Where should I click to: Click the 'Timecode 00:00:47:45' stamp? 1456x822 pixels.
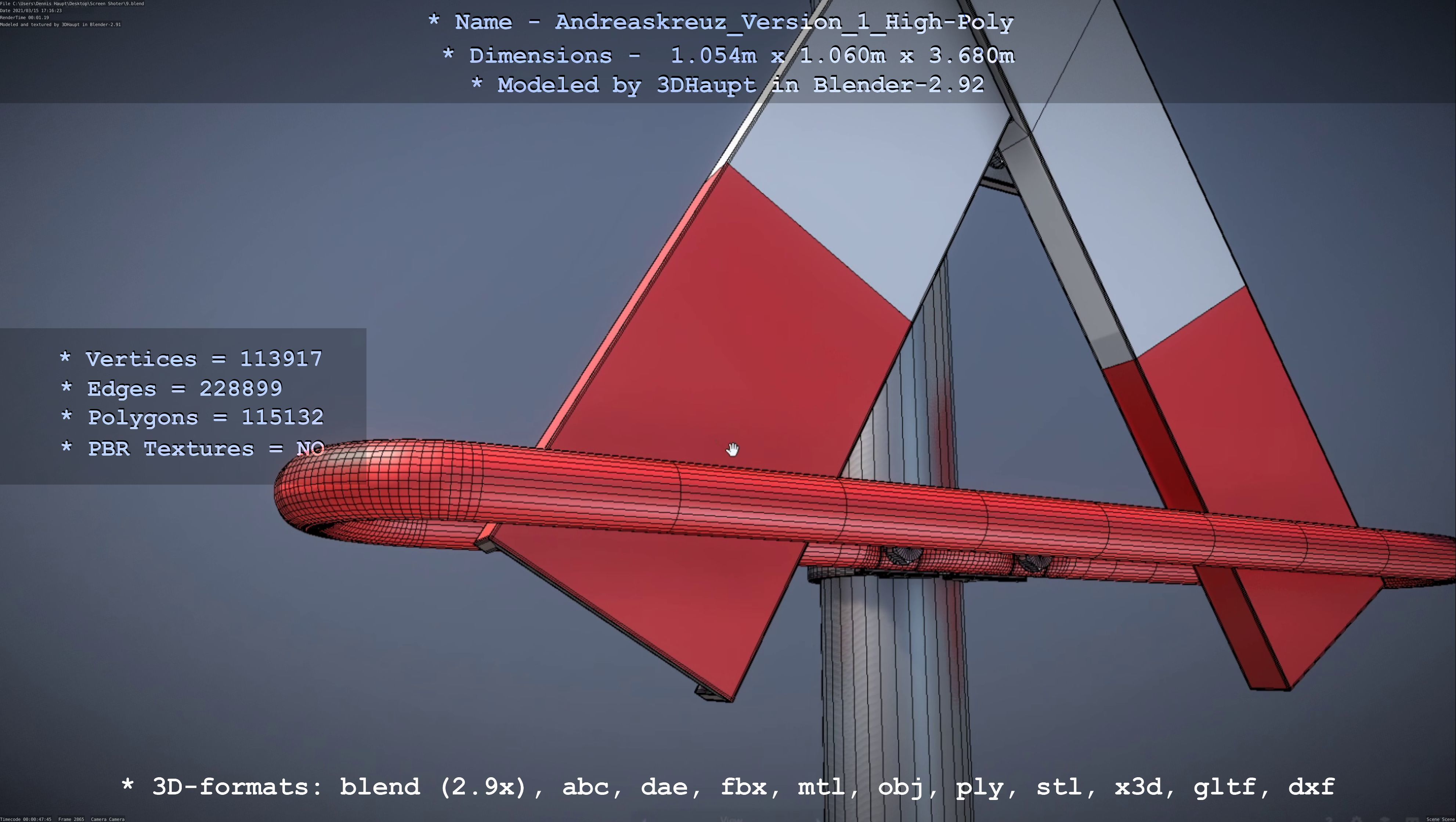point(26,819)
